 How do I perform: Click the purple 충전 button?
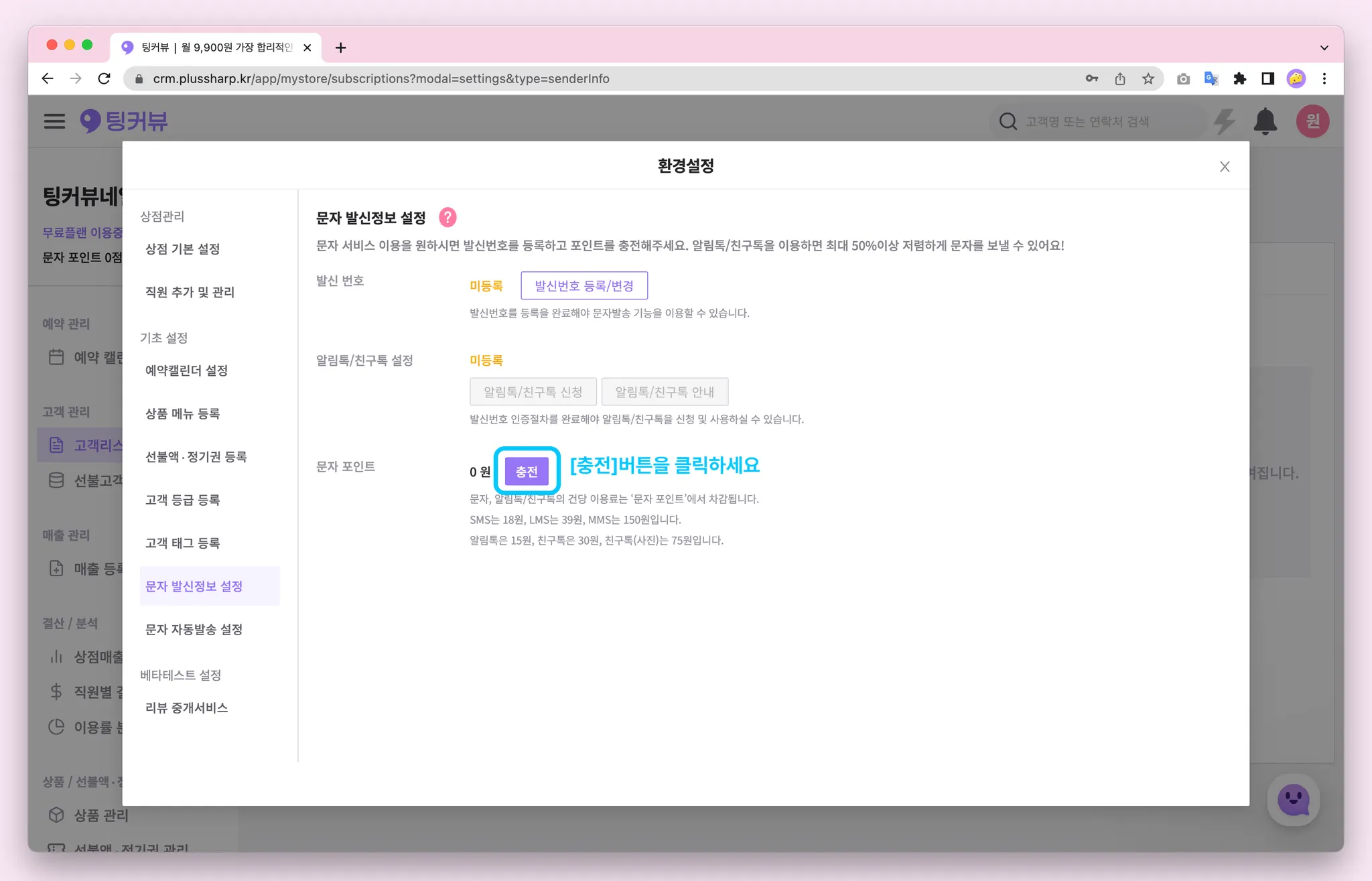(527, 472)
